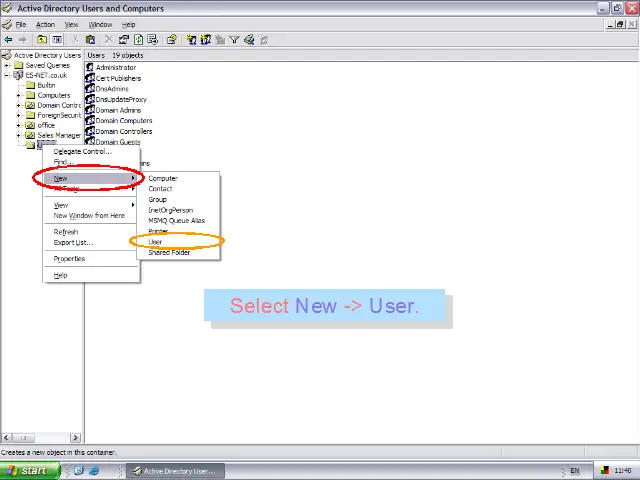Click the 11:40 taskbar clock
The image size is (640, 480).
[x=623, y=471]
